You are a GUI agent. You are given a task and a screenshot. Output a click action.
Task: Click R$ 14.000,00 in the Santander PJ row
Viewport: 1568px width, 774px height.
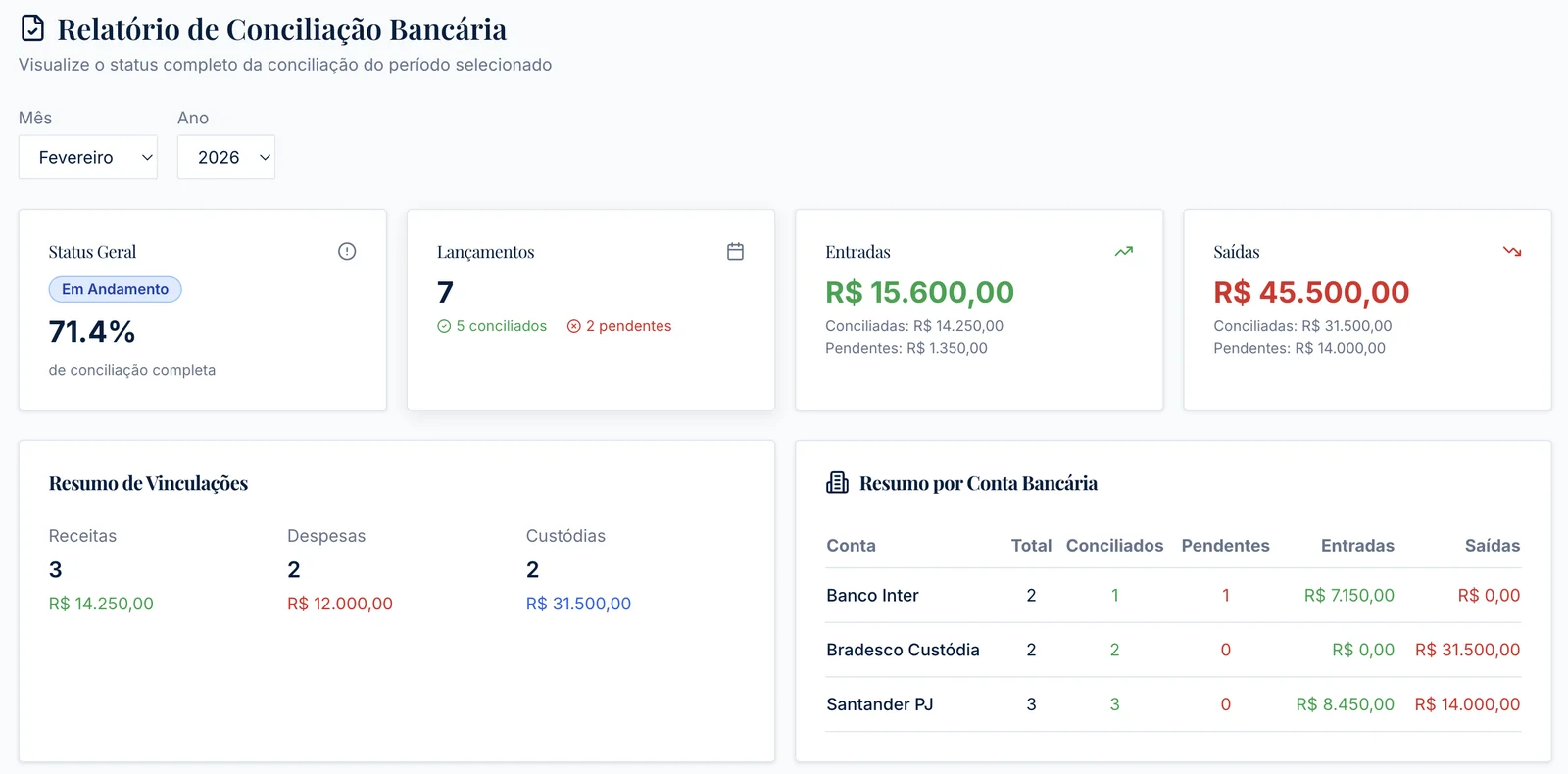[1468, 704]
